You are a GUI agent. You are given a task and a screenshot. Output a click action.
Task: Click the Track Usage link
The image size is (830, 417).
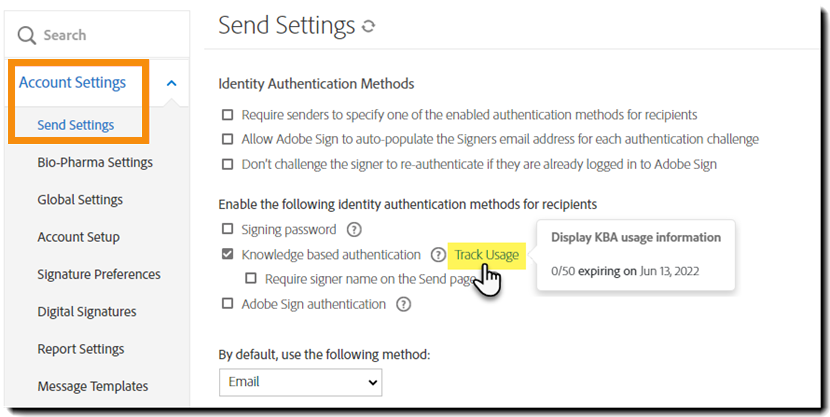(486, 255)
